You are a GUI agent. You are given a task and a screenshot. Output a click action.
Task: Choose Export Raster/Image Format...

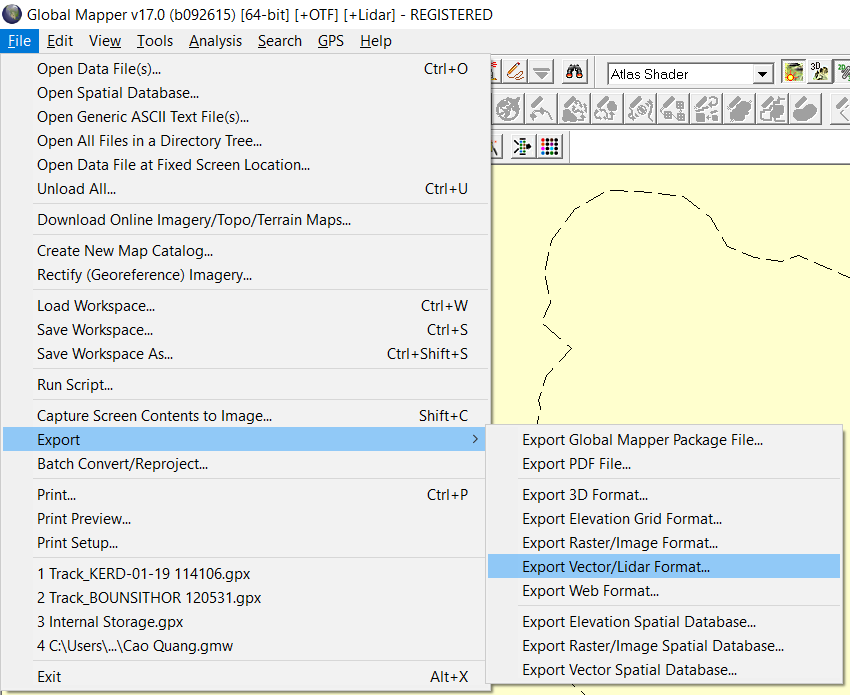664,543
